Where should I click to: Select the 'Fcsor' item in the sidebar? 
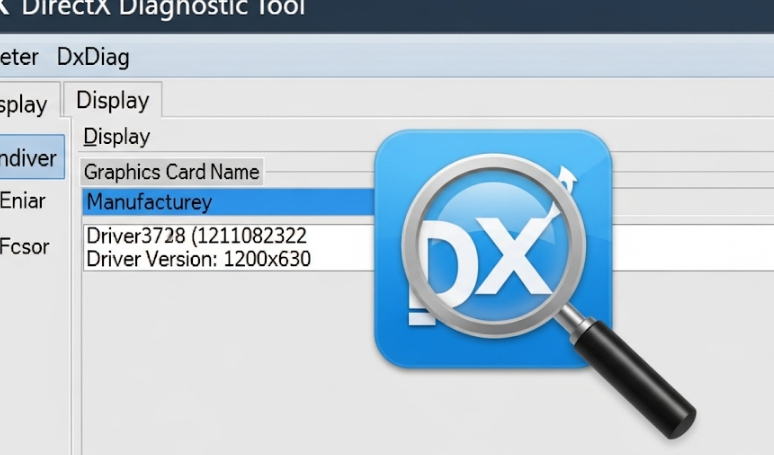(x=24, y=246)
